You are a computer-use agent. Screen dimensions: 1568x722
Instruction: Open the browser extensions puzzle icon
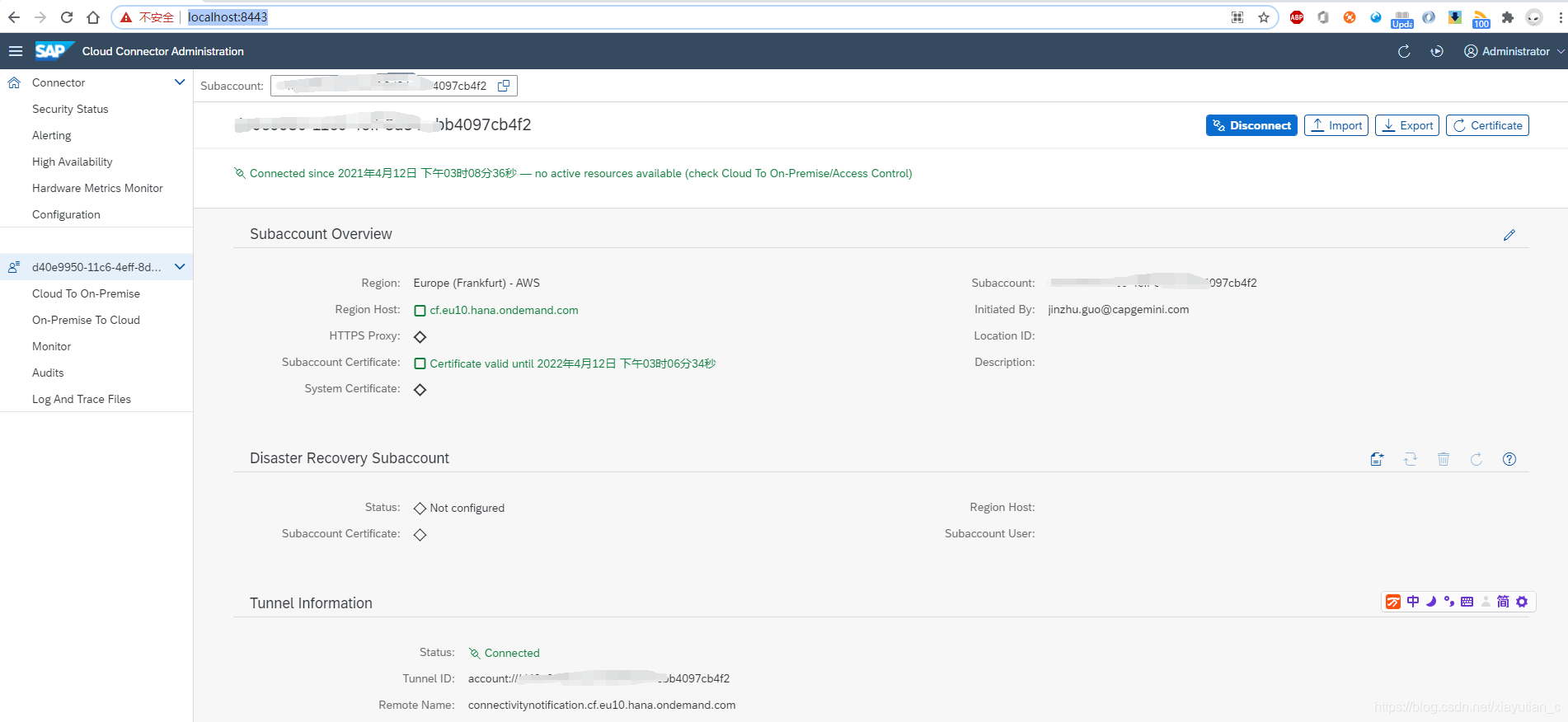pos(1508,17)
